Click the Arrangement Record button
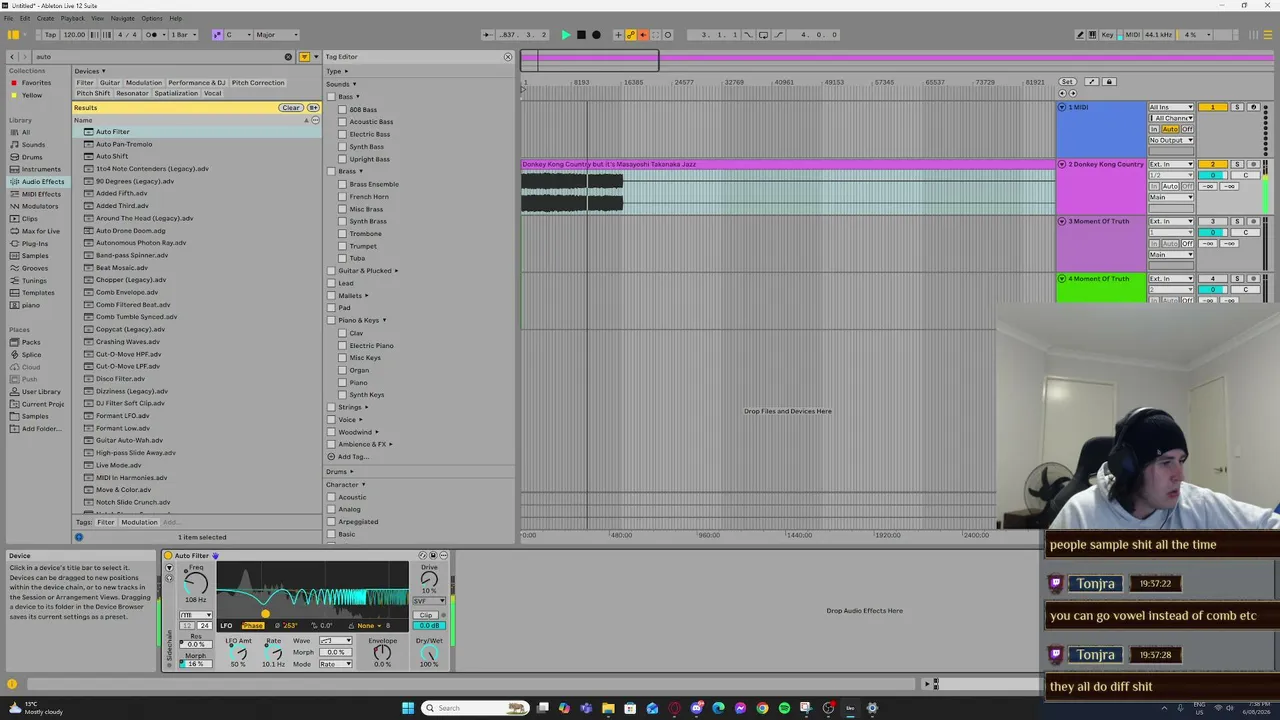This screenshot has width=1280, height=720. 596,35
